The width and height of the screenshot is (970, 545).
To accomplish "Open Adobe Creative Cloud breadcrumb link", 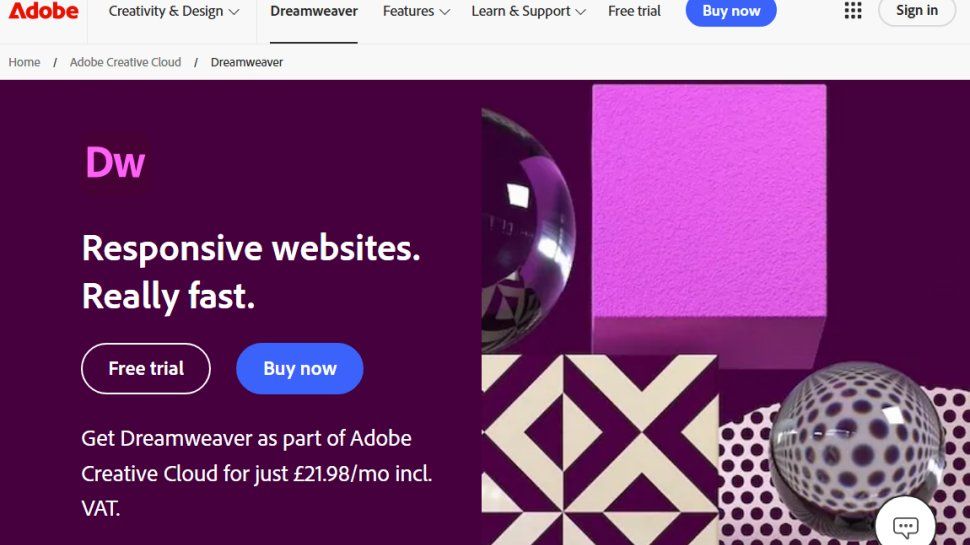I will (125, 62).
